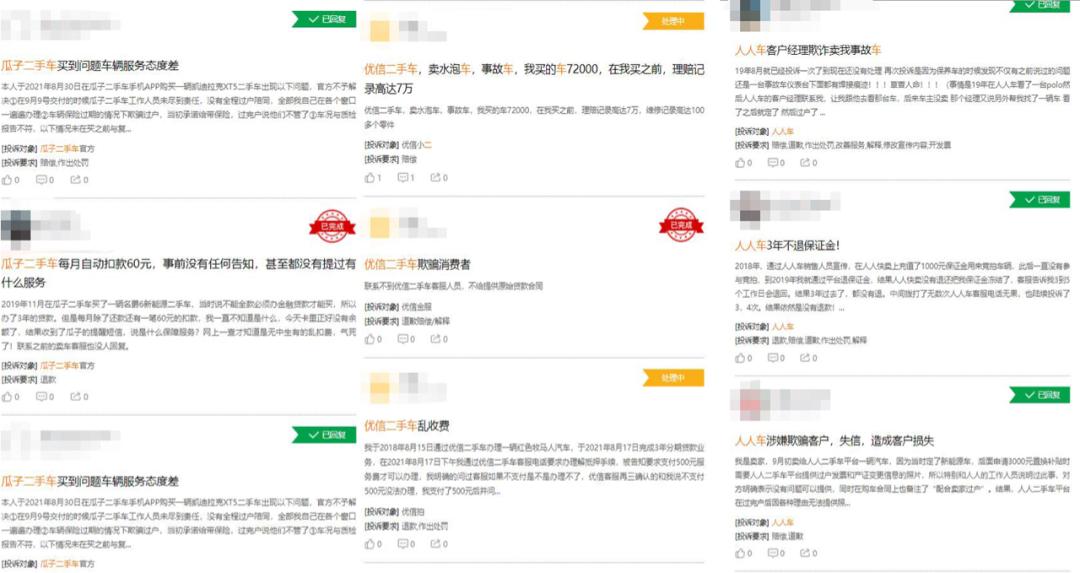Open the 人人车3年不退保证金! complaint title
1080x573 pixels.
coord(787,245)
